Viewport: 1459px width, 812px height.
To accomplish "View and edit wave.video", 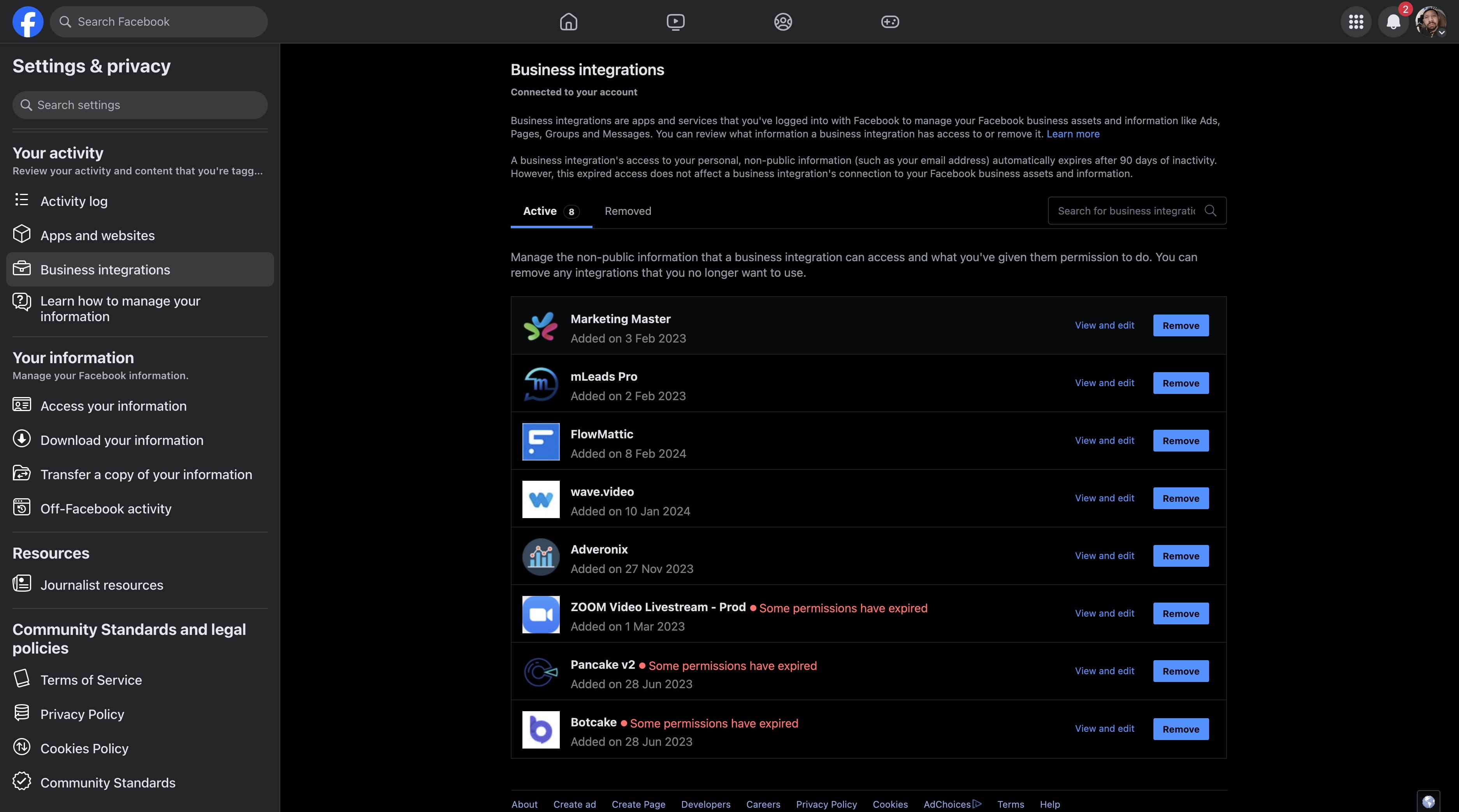I will pyautogui.click(x=1104, y=498).
